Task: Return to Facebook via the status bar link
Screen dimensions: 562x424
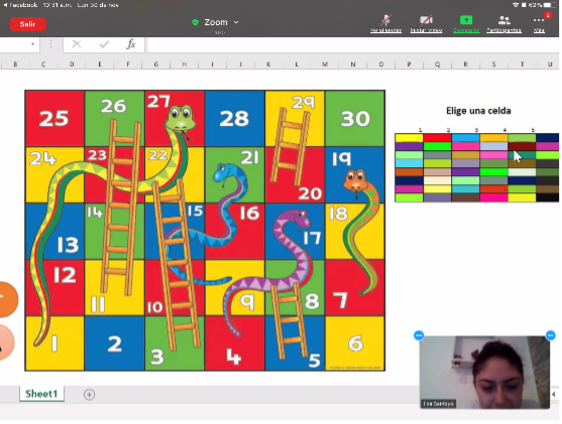Action: pos(20,5)
